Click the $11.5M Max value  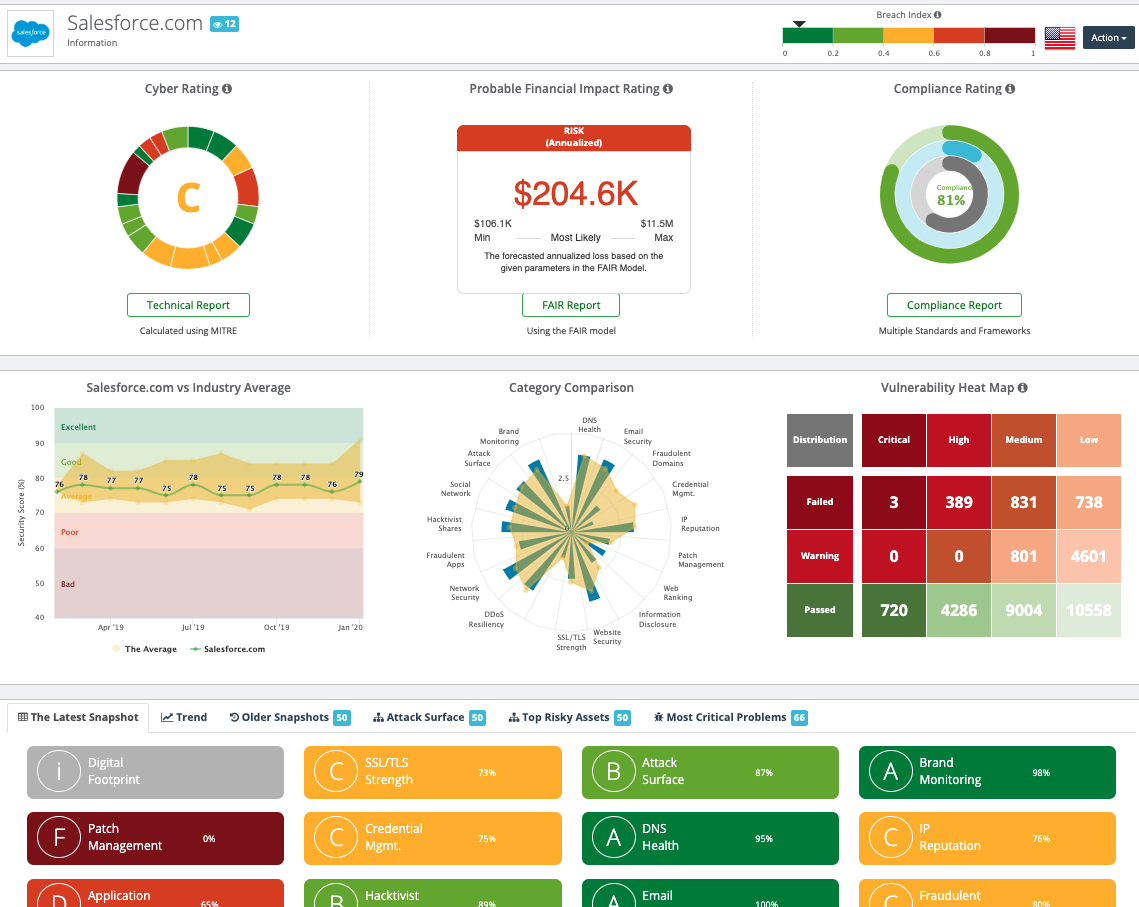657,224
